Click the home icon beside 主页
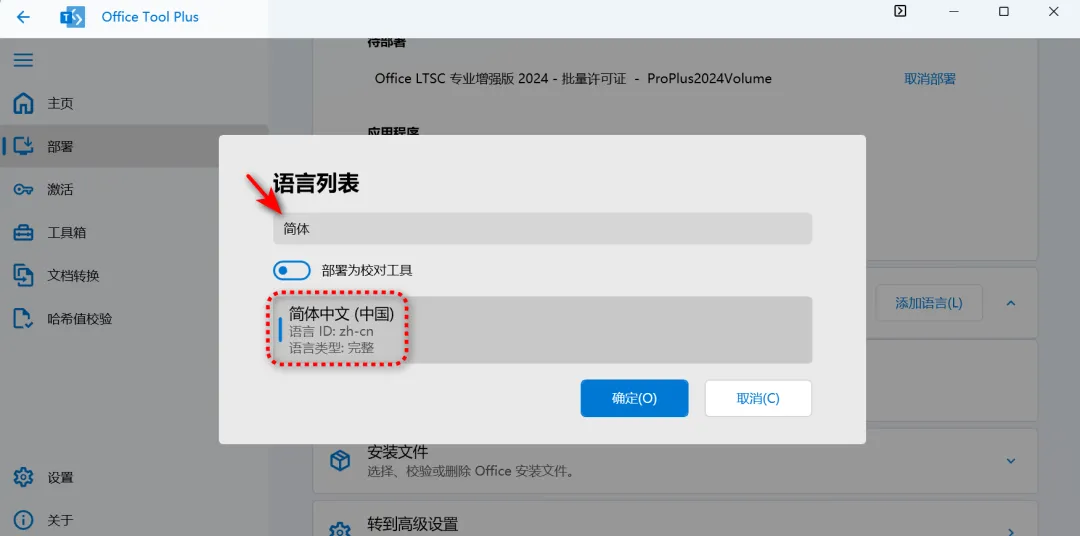Viewport: 1080px width, 536px height. pyautogui.click(x=23, y=103)
